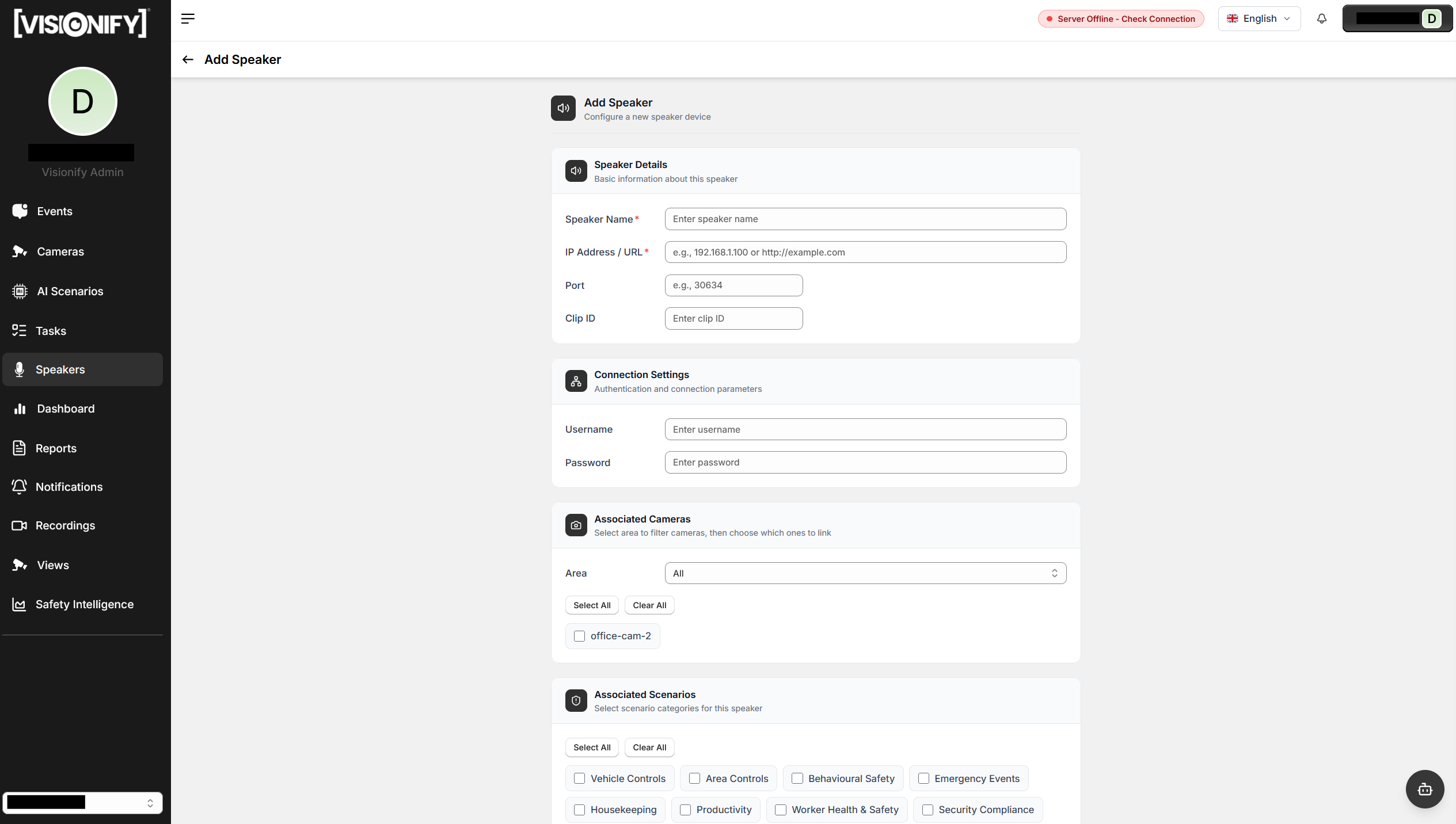Click the large D profile avatar
This screenshot has height=824, width=1456.
click(82, 101)
